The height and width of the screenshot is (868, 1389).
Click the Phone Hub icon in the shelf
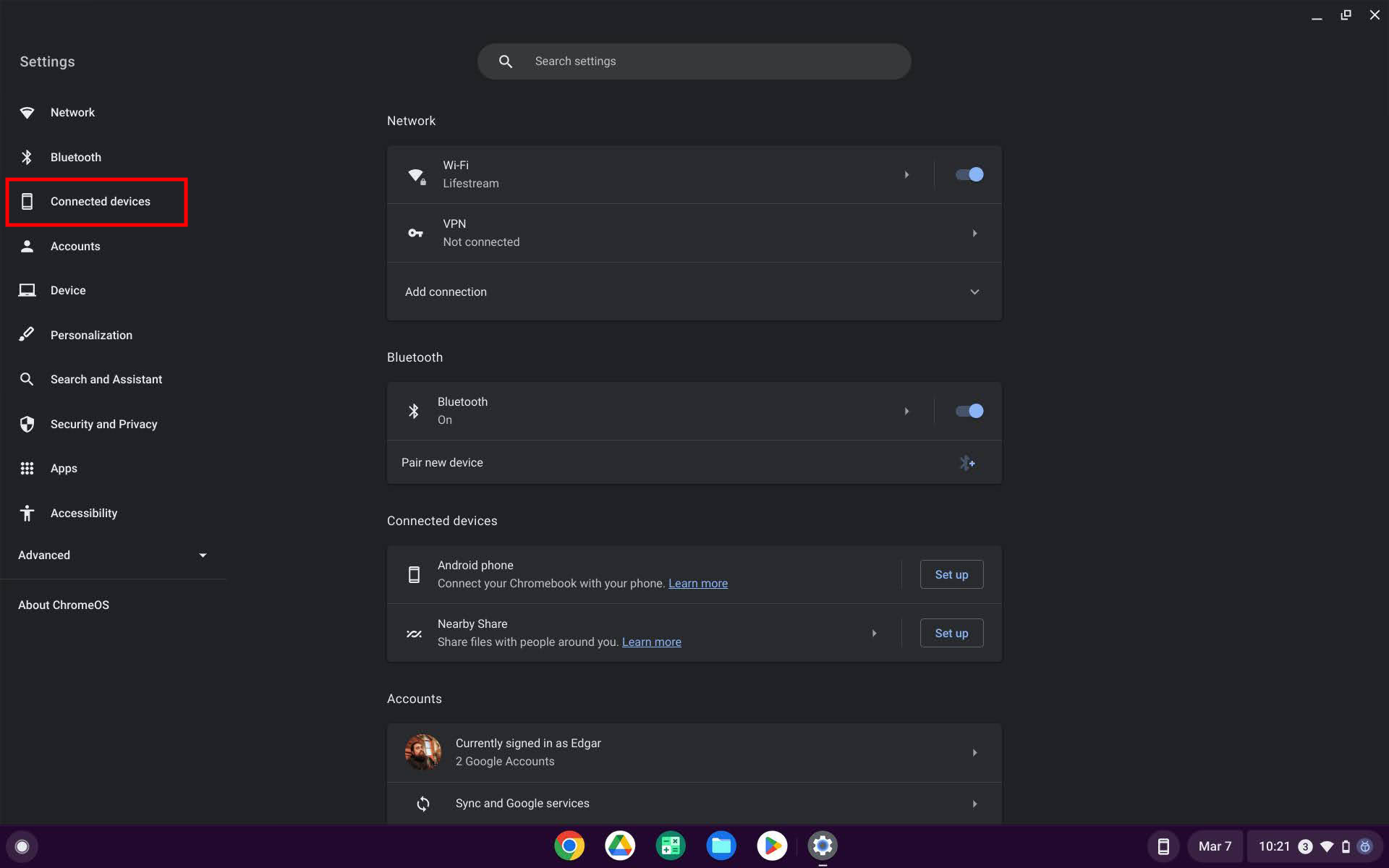click(x=1163, y=846)
